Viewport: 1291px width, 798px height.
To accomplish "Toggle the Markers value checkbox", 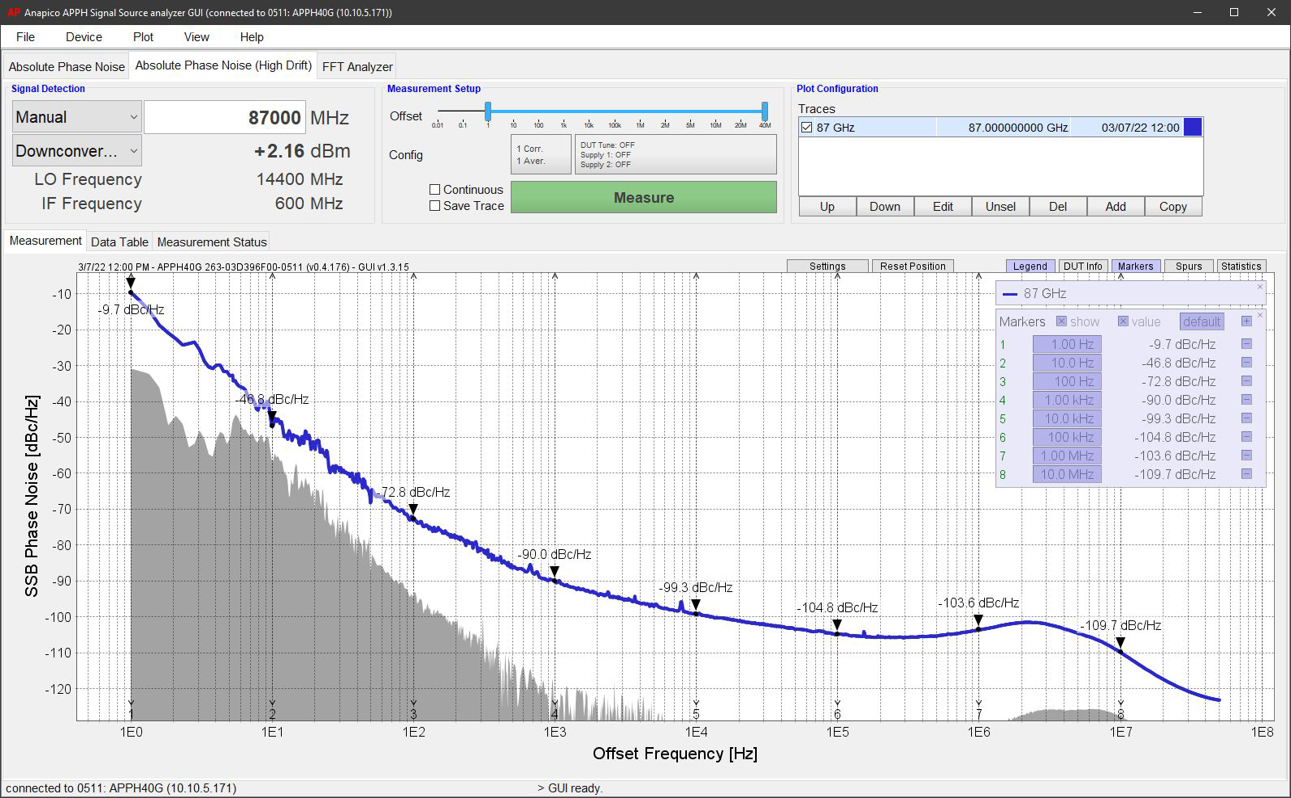I will point(1123,321).
